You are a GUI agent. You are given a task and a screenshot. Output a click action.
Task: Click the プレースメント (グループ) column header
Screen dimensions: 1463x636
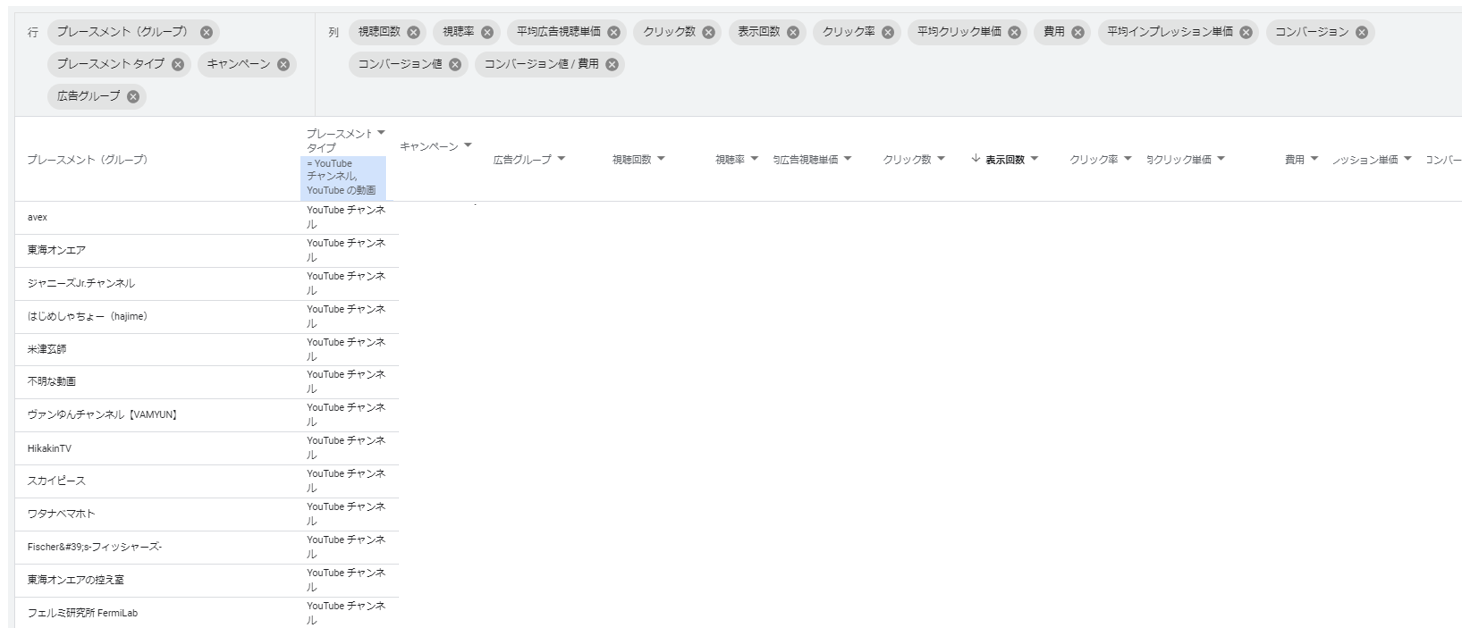pos(88,159)
